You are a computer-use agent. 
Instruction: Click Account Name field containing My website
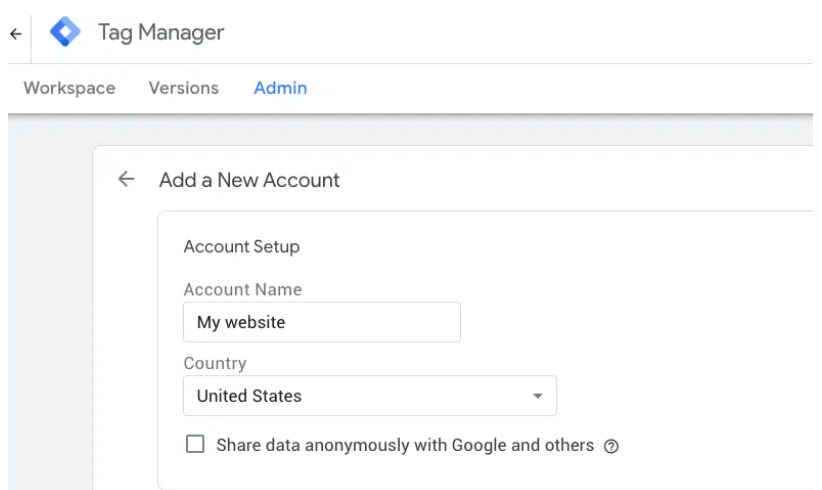coord(322,322)
